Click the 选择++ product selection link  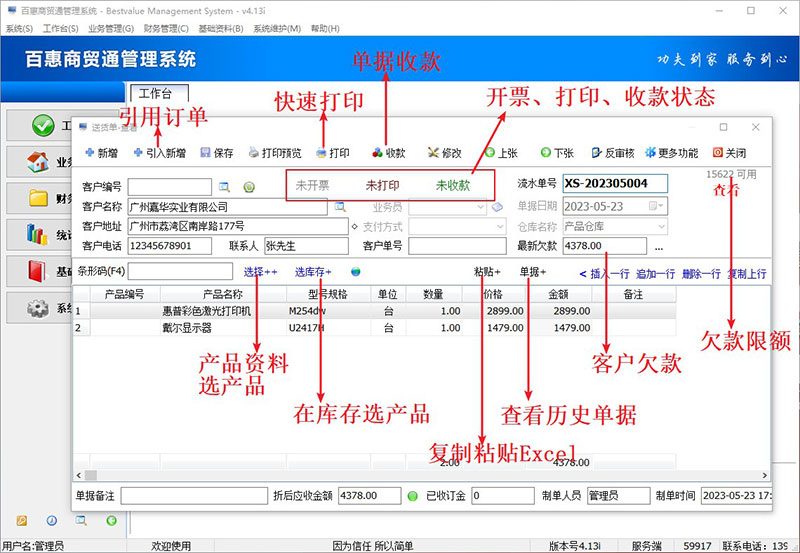[x=260, y=272]
